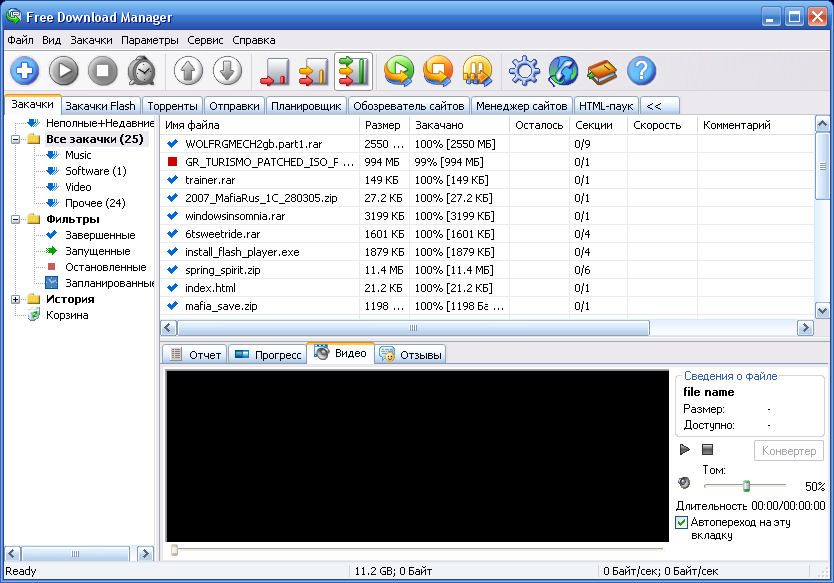Viewport: 834px width, 583px height.
Task: Open the Параметры menu
Action: (x=149, y=40)
